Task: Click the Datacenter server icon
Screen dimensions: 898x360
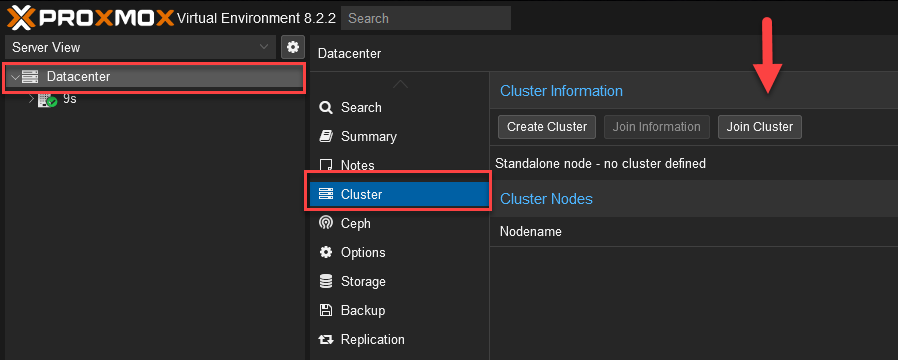Action: (x=30, y=77)
